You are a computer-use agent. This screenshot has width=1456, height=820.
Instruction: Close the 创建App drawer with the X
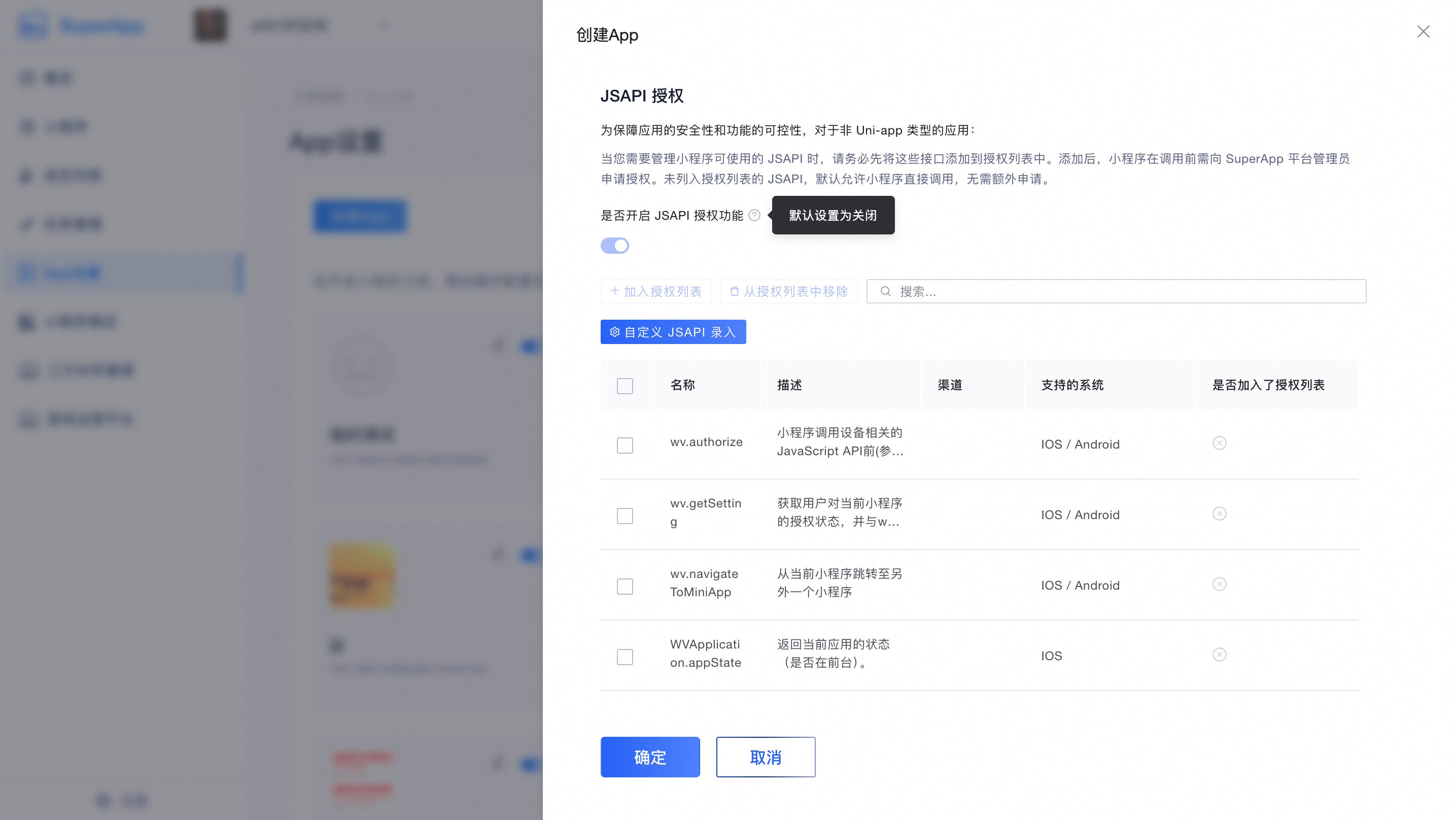click(x=1423, y=31)
